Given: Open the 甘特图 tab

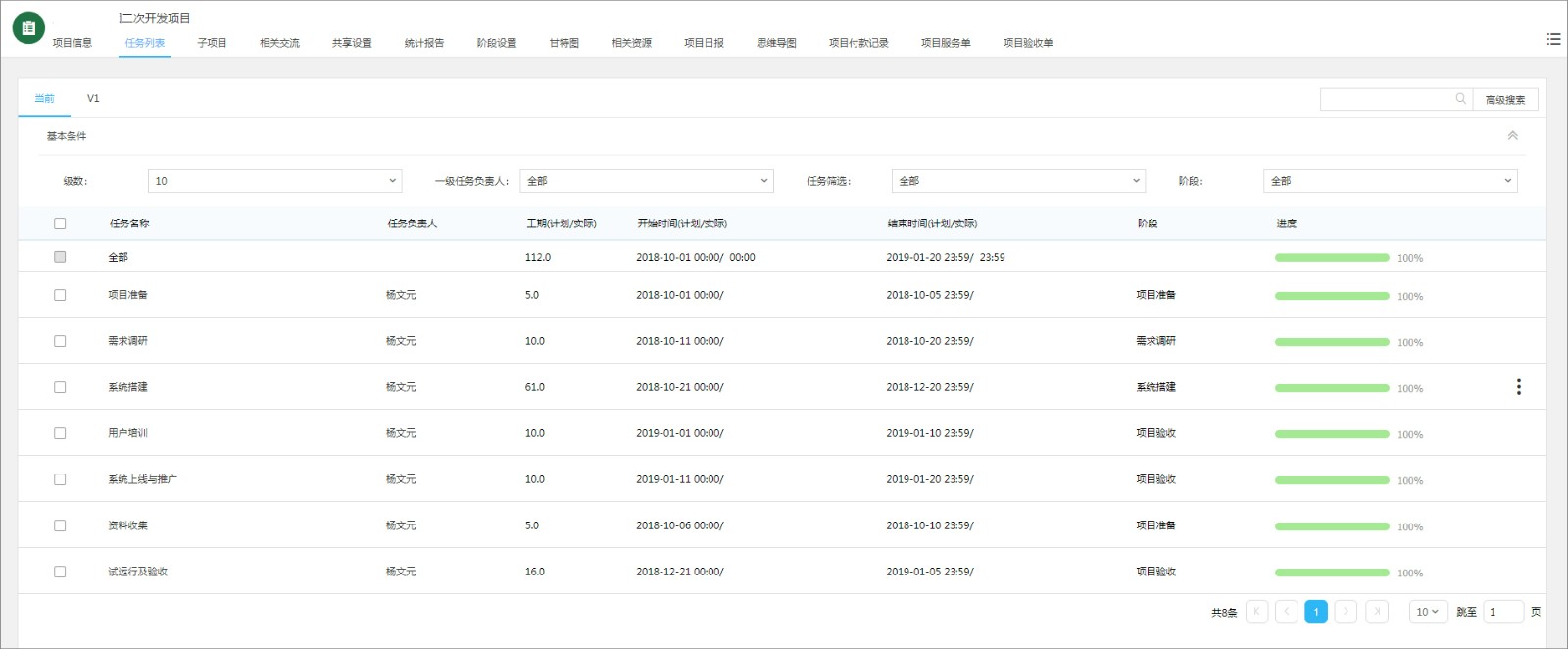Looking at the screenshot, I should 564,43.
